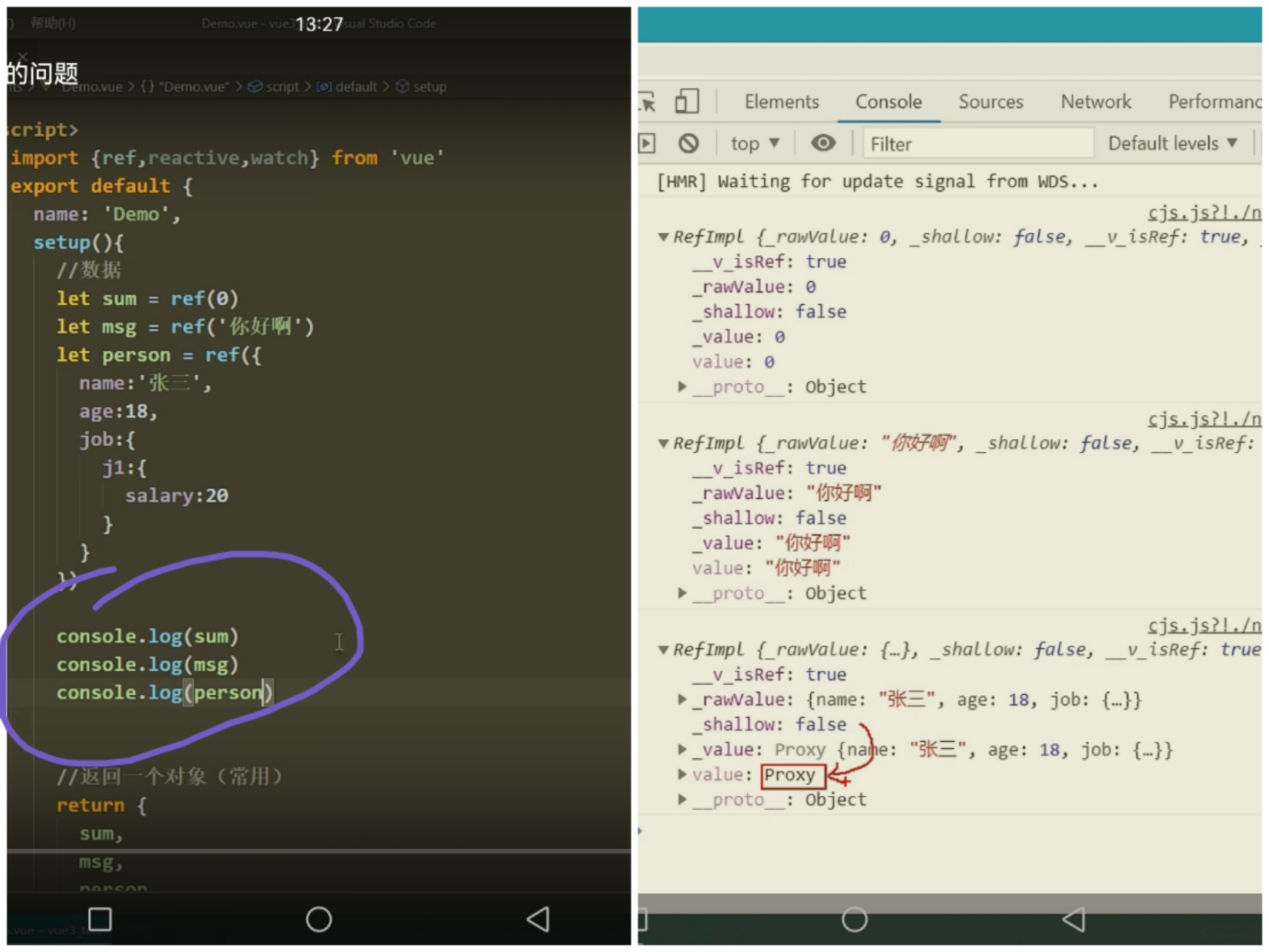This screenshot has width=1269, height=952.
Task: Click the setup breadcrumb item
Action: (429, 87)
